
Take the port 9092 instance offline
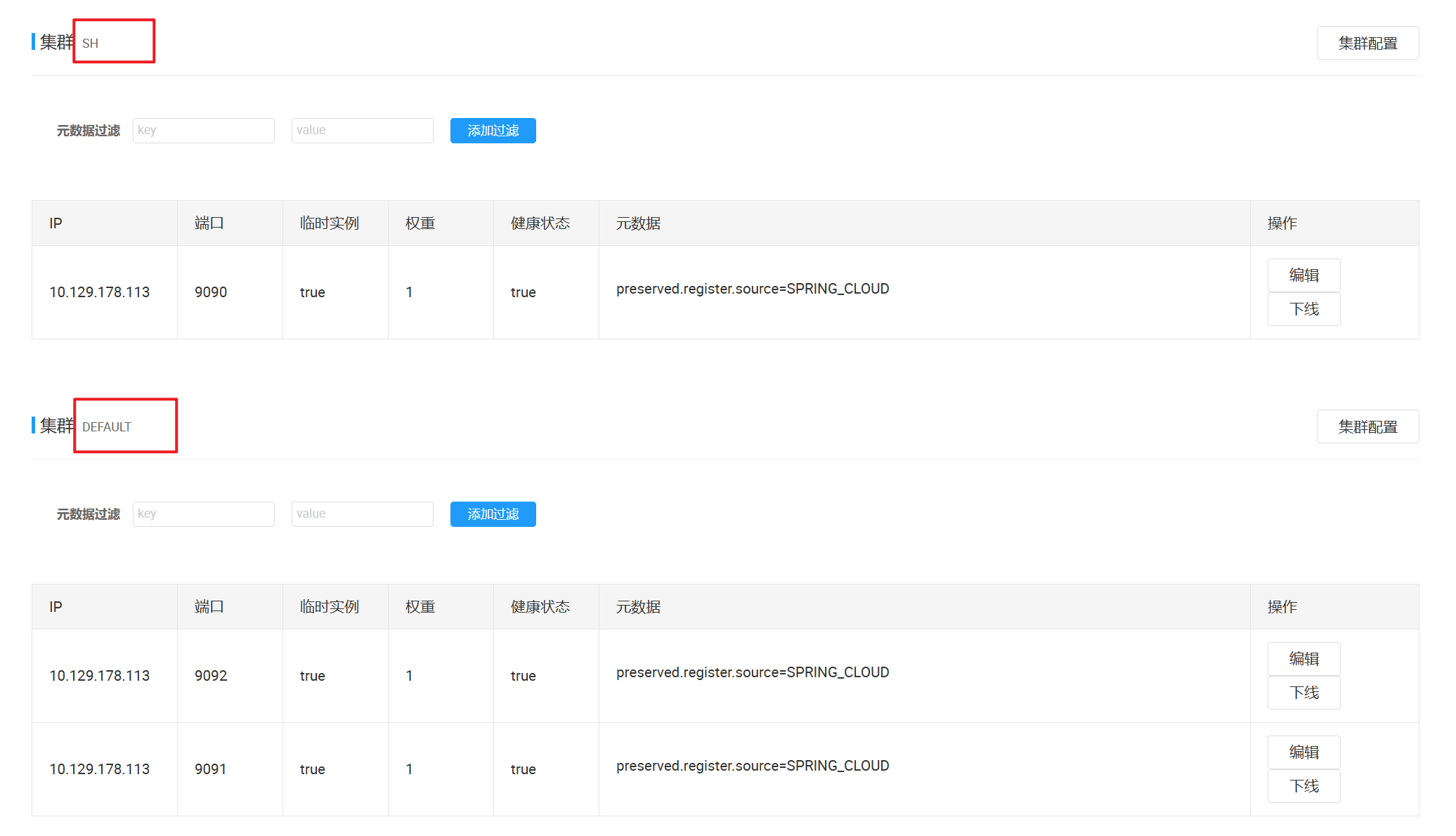pos(1303,693)
